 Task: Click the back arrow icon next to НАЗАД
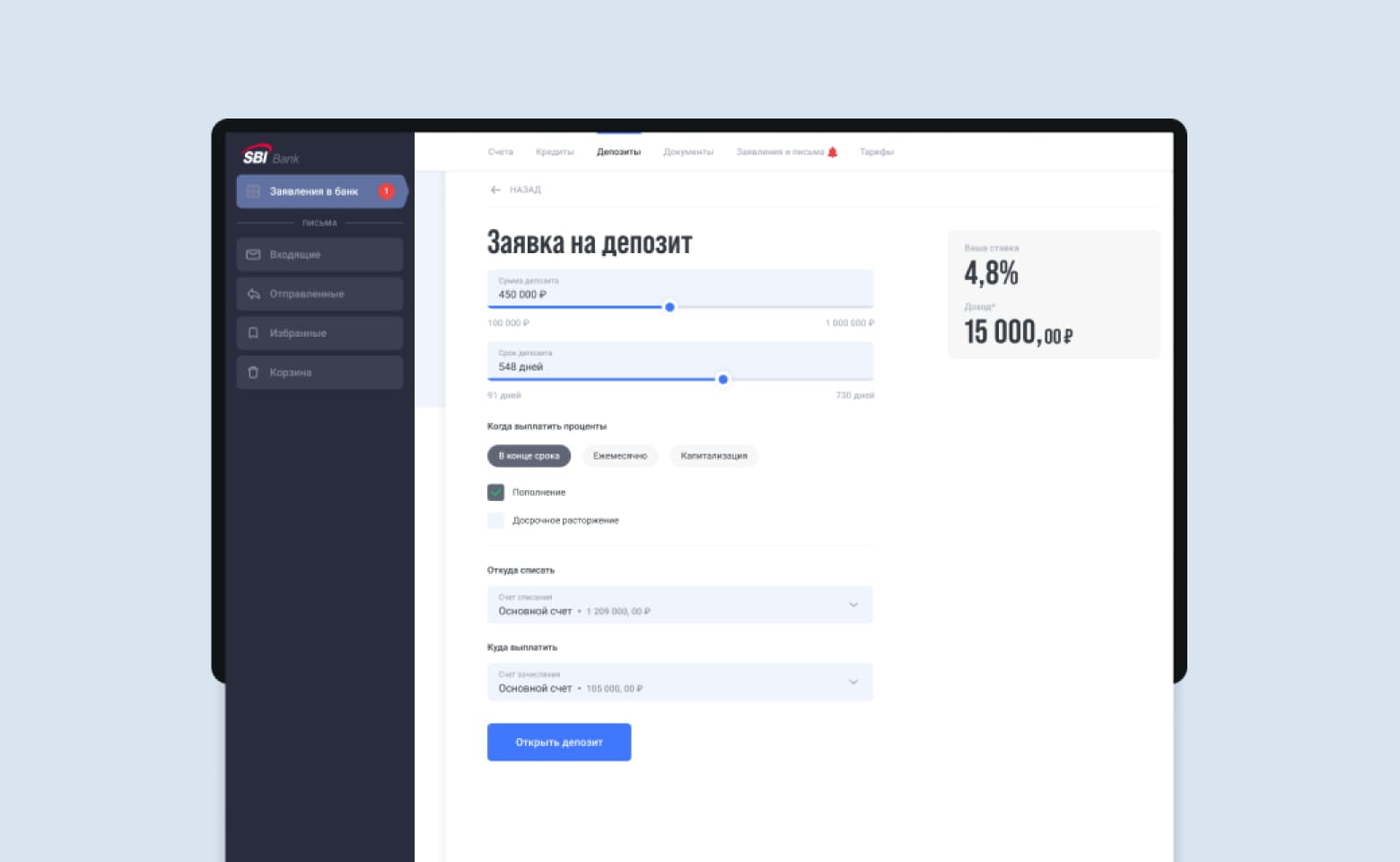[495, 189]
